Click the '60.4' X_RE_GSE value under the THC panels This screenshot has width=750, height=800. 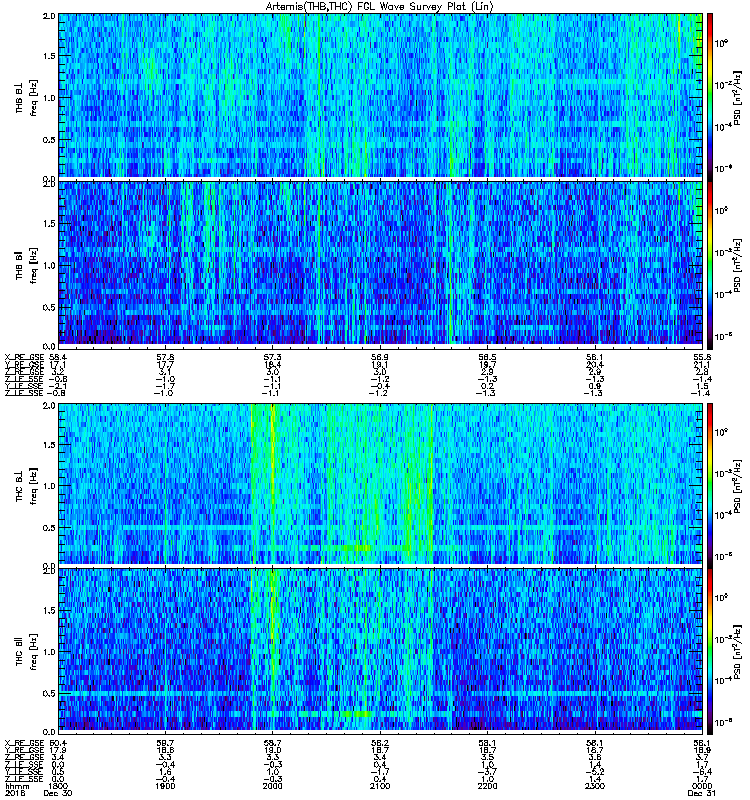(57, 743)
